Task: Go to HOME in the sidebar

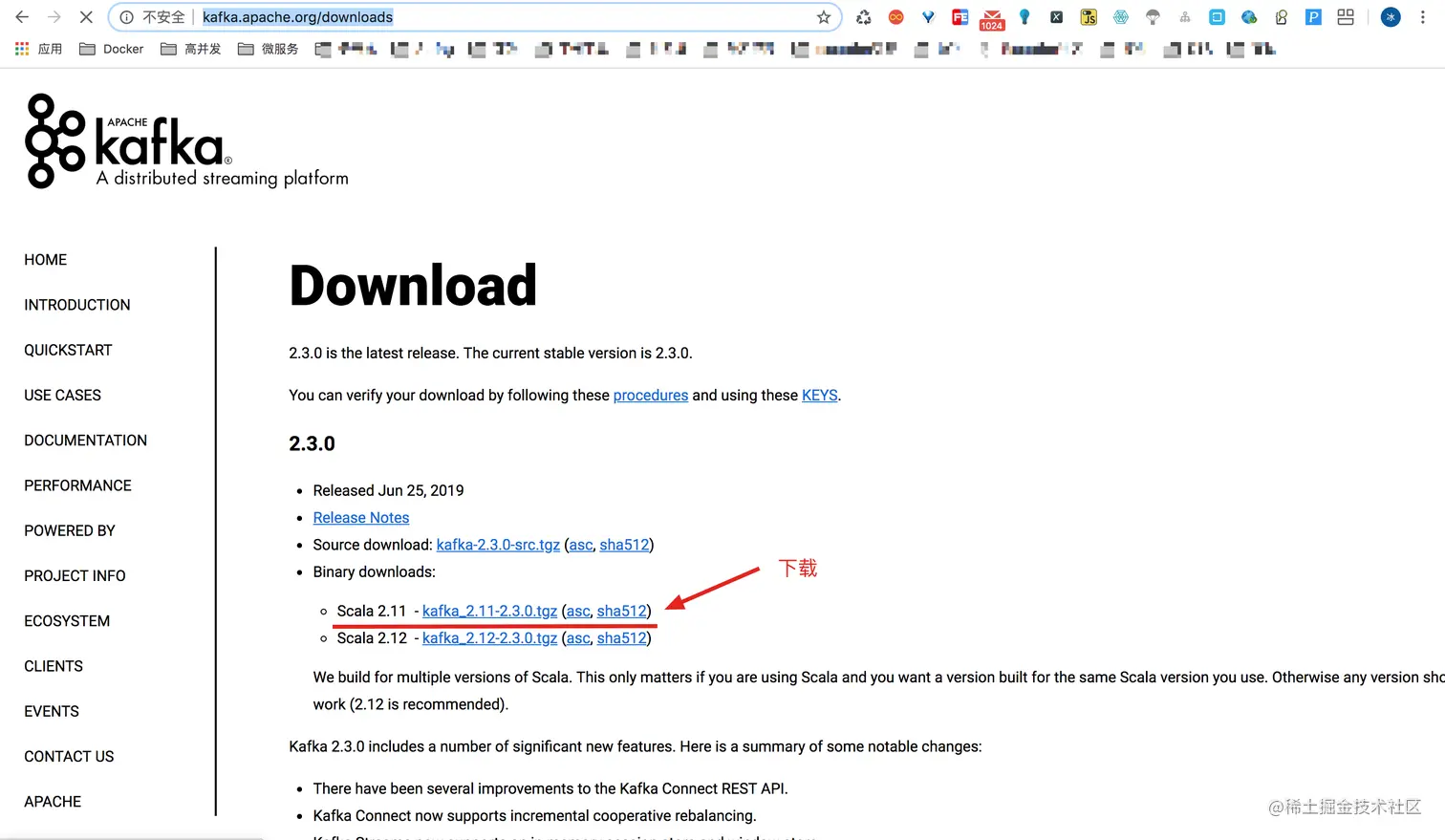Action: click(46, 260)
